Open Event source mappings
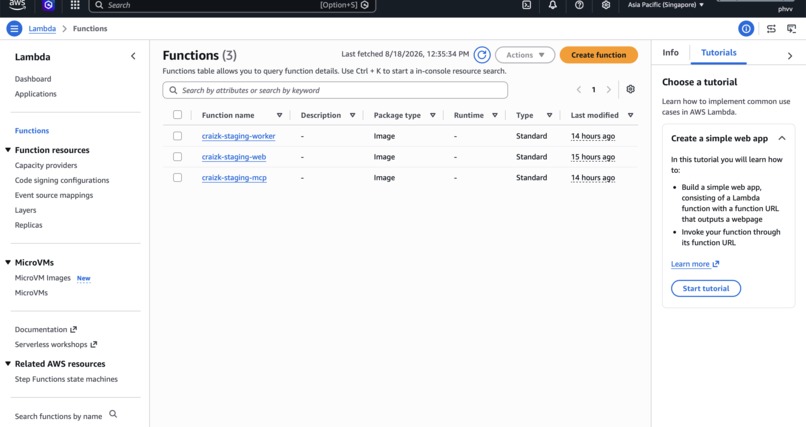This screenshot has height=427, width=806. pos(54,195)
